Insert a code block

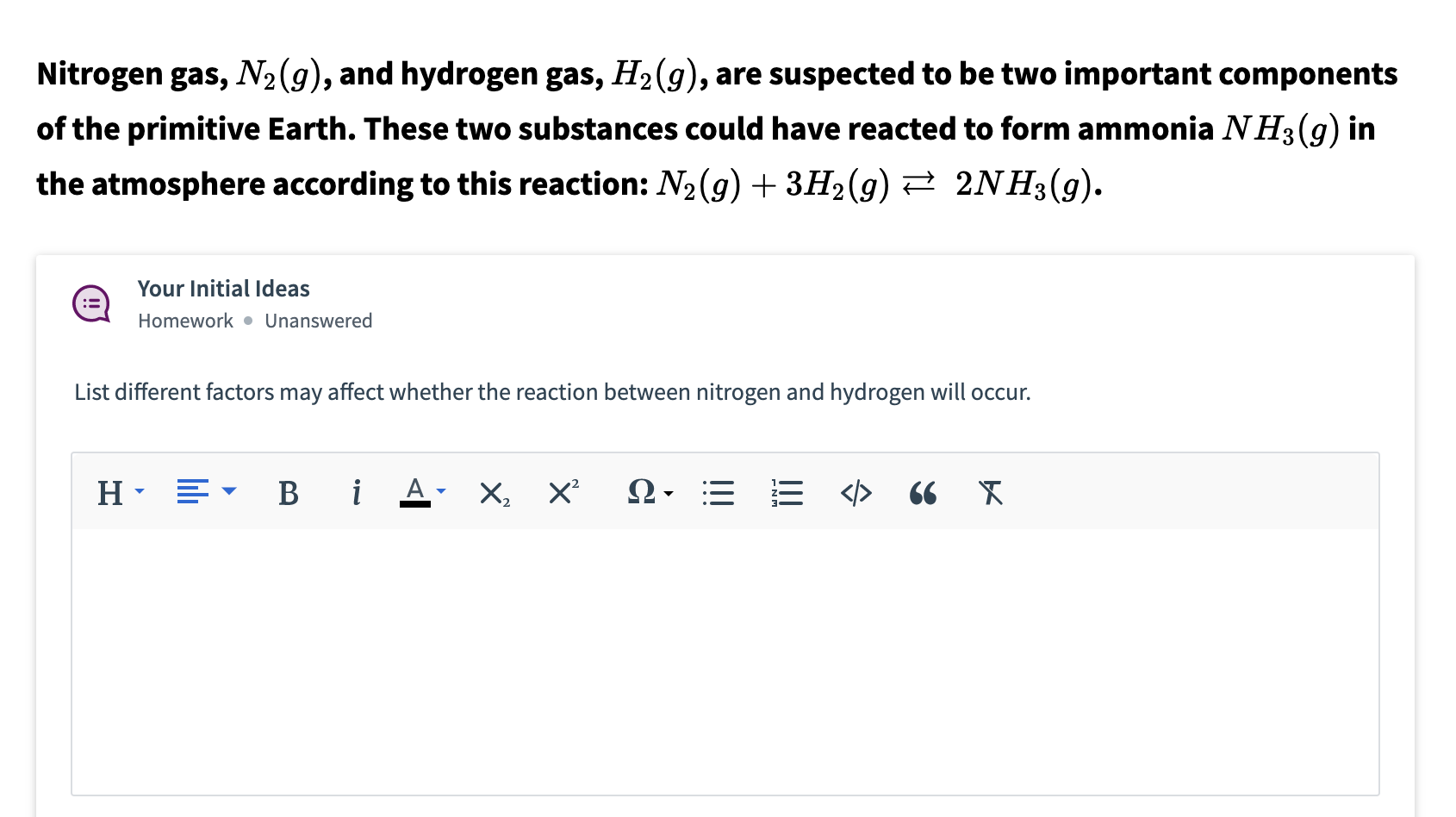856,493
